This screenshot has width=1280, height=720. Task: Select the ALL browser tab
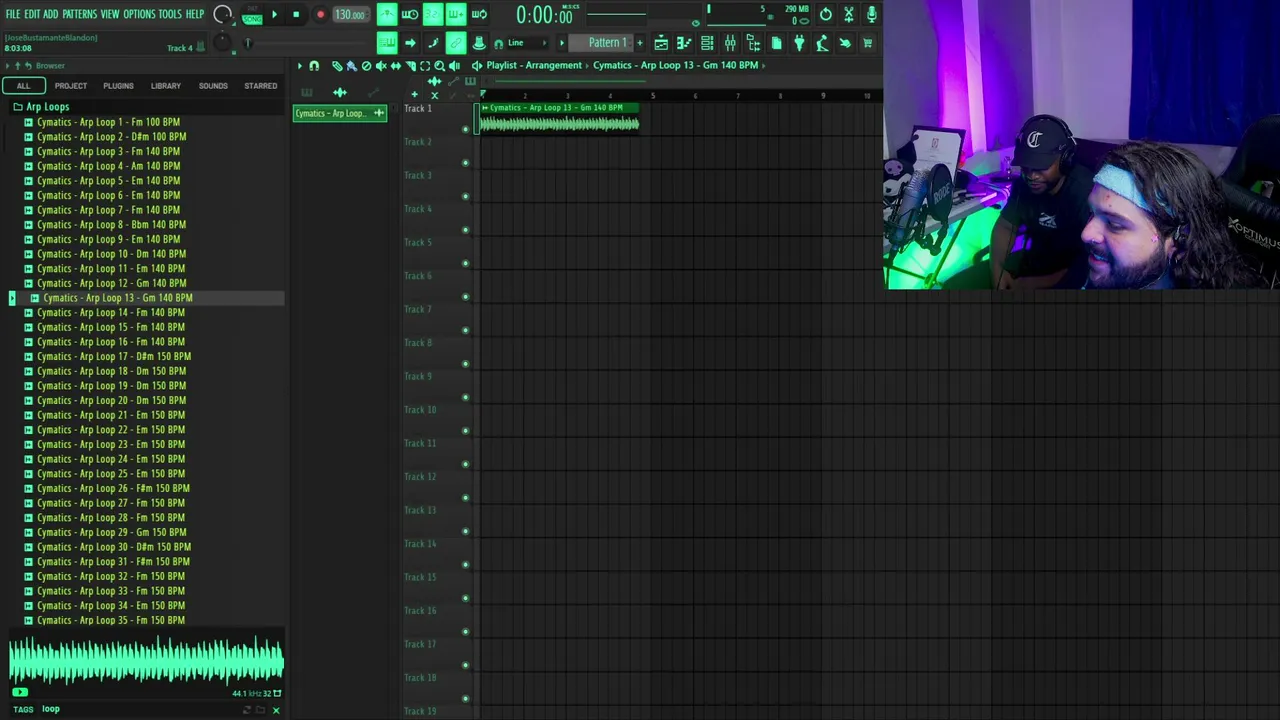tap(23, 86)
